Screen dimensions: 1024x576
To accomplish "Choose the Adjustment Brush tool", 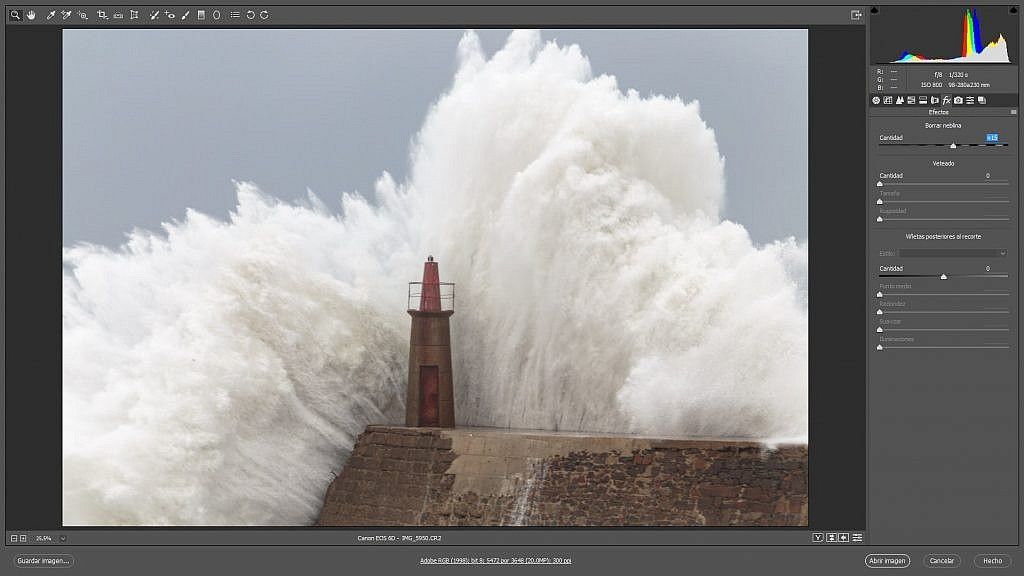I will (x=185, y=14).
